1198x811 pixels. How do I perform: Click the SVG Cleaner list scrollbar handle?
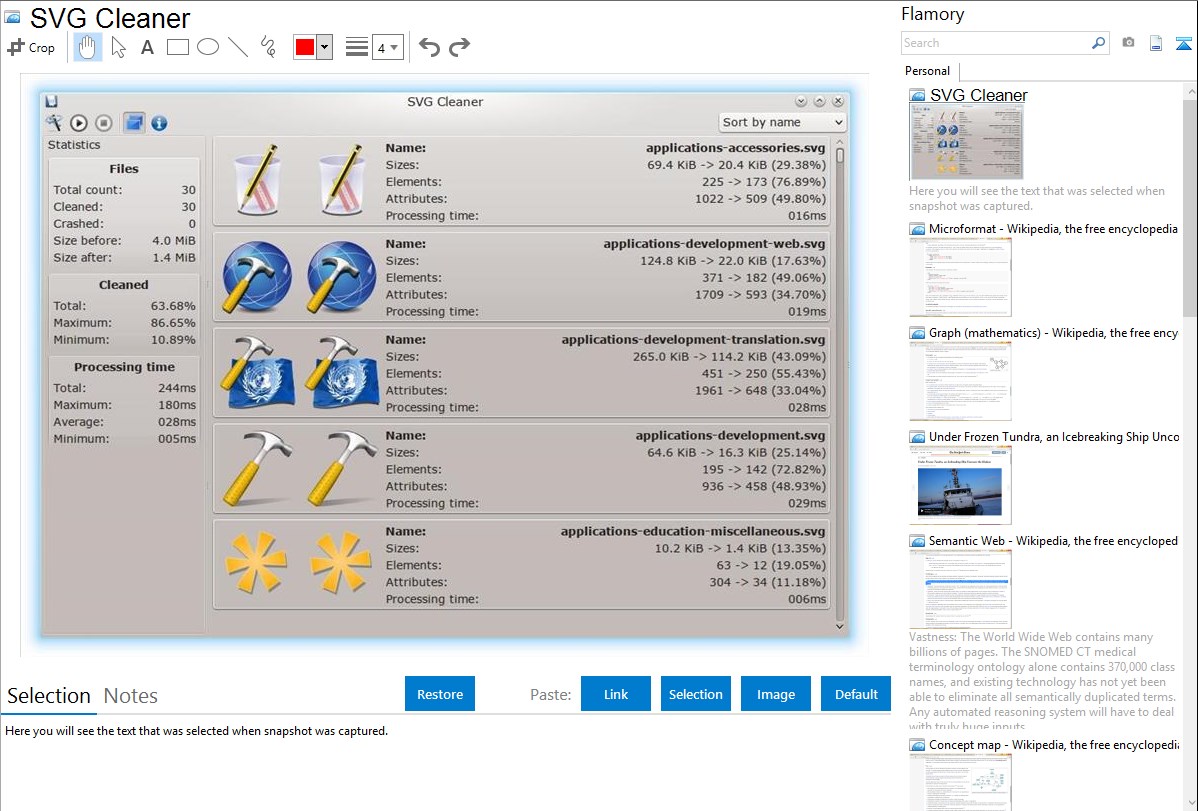(840, 157)
